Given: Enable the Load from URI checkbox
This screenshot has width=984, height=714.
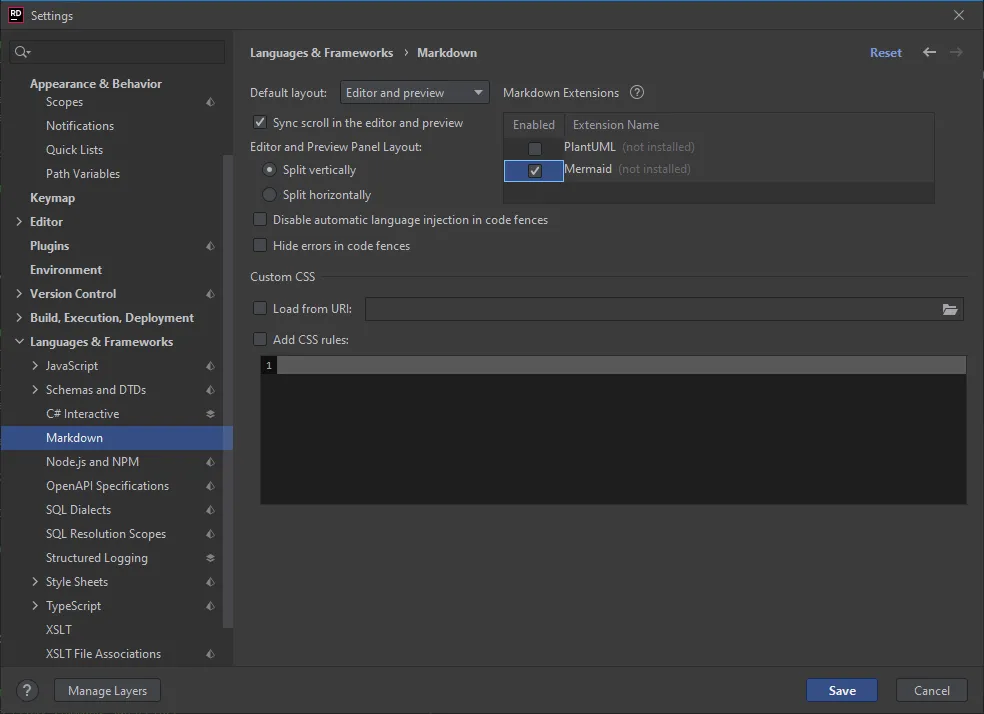Looking at the screenshot, I should coord(260,308).
